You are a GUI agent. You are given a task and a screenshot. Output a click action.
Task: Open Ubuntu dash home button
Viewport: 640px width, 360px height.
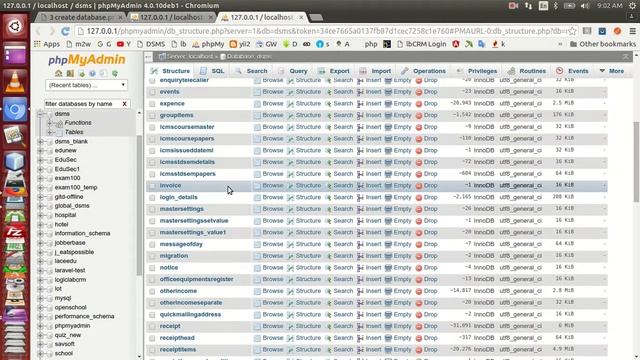15,27
